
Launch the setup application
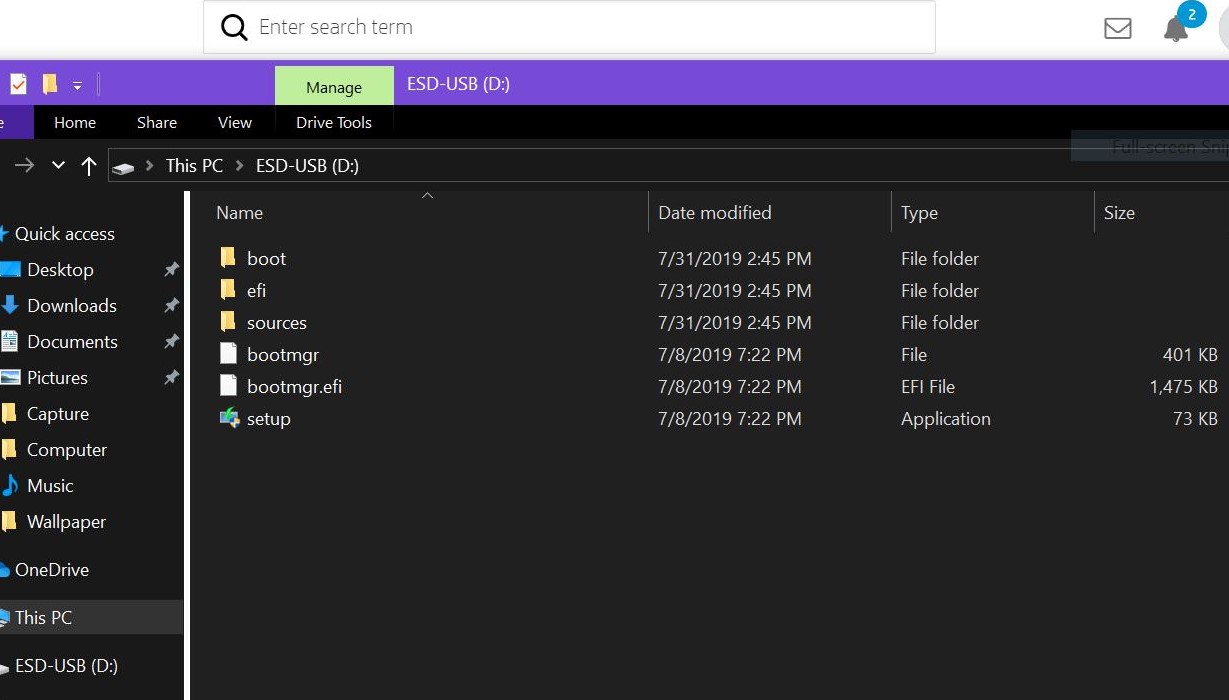268,418
